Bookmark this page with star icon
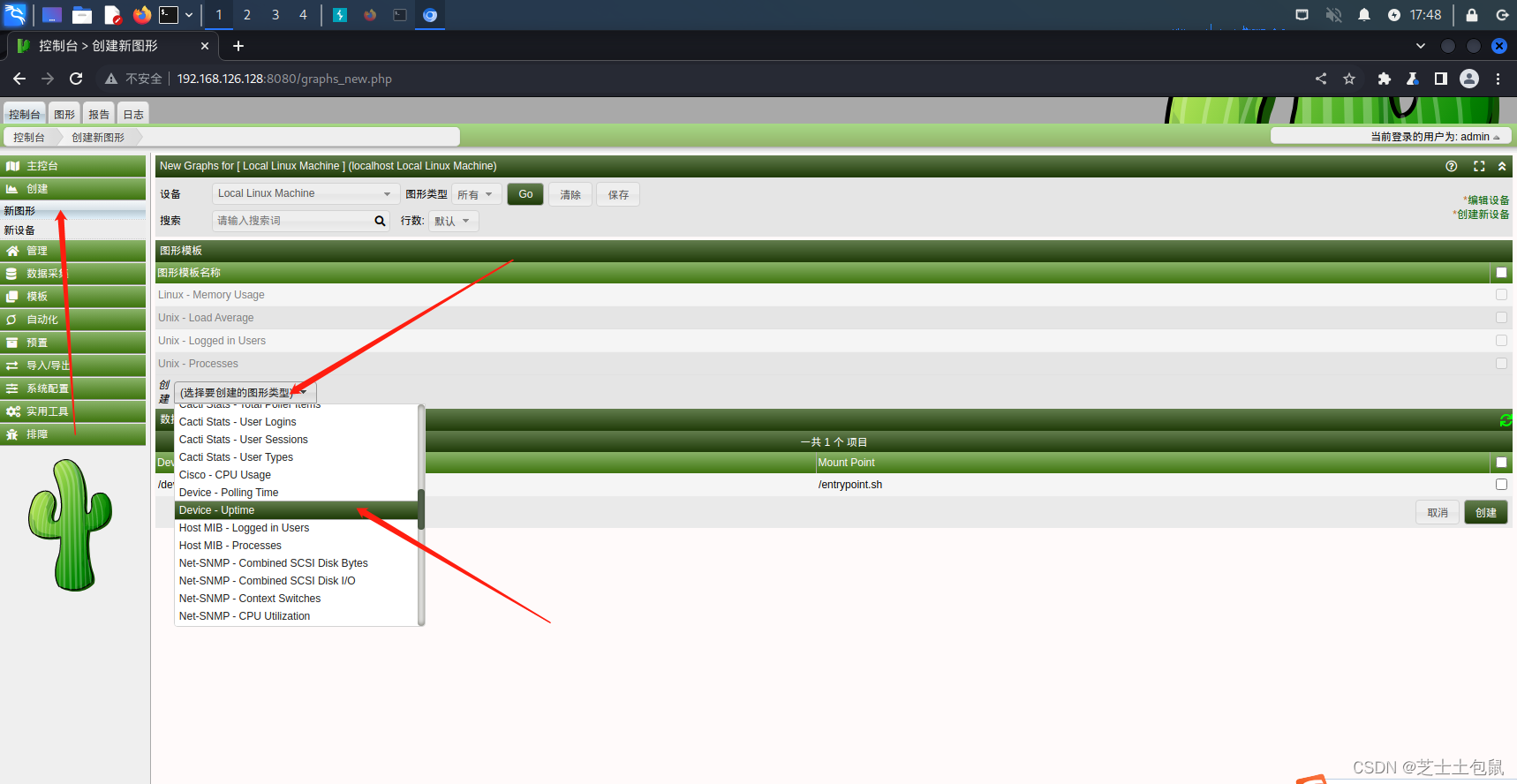The height and width of the screenshot is (784, 1517). click(1349, 79)
